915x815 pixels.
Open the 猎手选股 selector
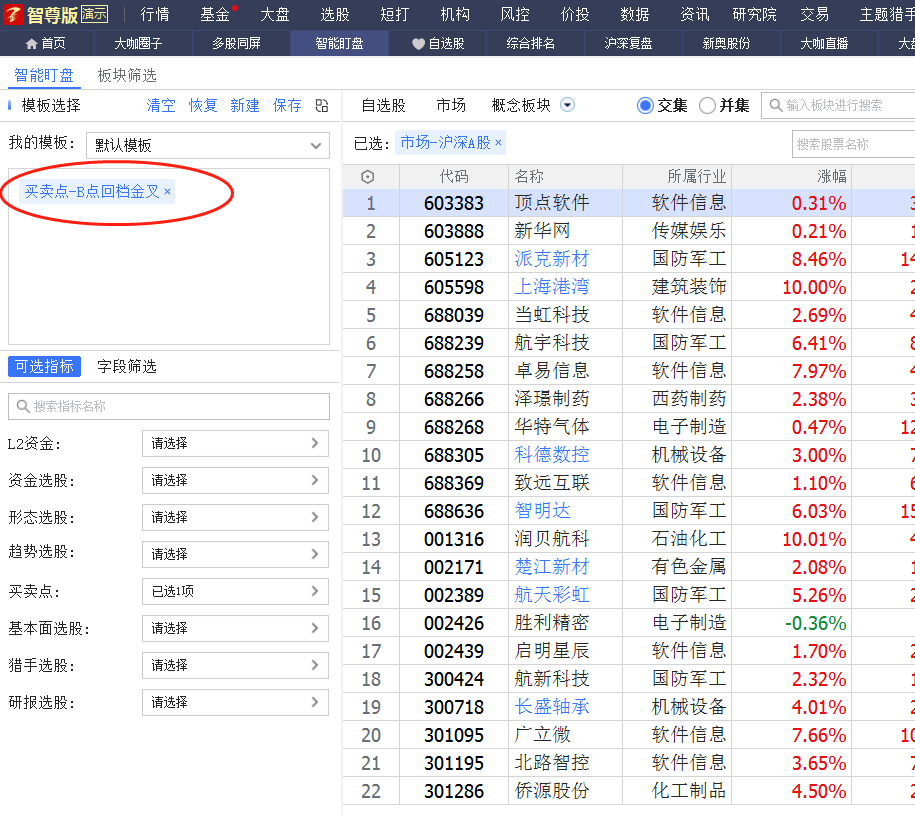pyautogui.click(x=235, y=665)
